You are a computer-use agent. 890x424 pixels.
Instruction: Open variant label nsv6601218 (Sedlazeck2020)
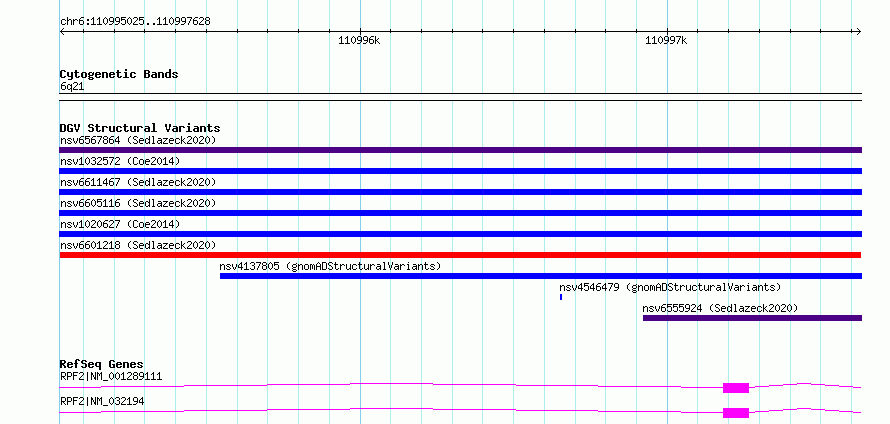pyautogui.click(x=138, y=245)
